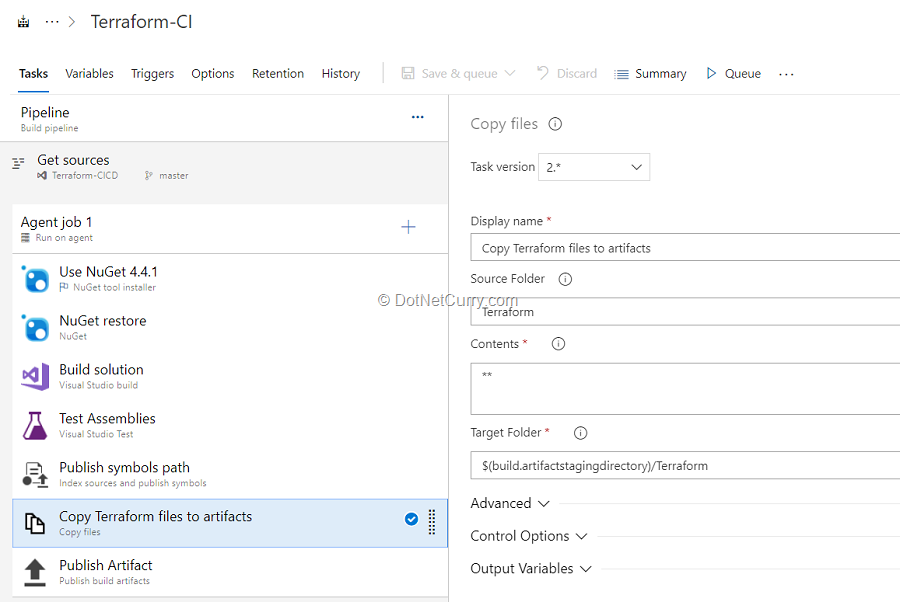The height and width of the screenshot is (602, 900).
Task: Select the Use NuGet 4.4.1 task icon
Action: (x=36, y=279)
